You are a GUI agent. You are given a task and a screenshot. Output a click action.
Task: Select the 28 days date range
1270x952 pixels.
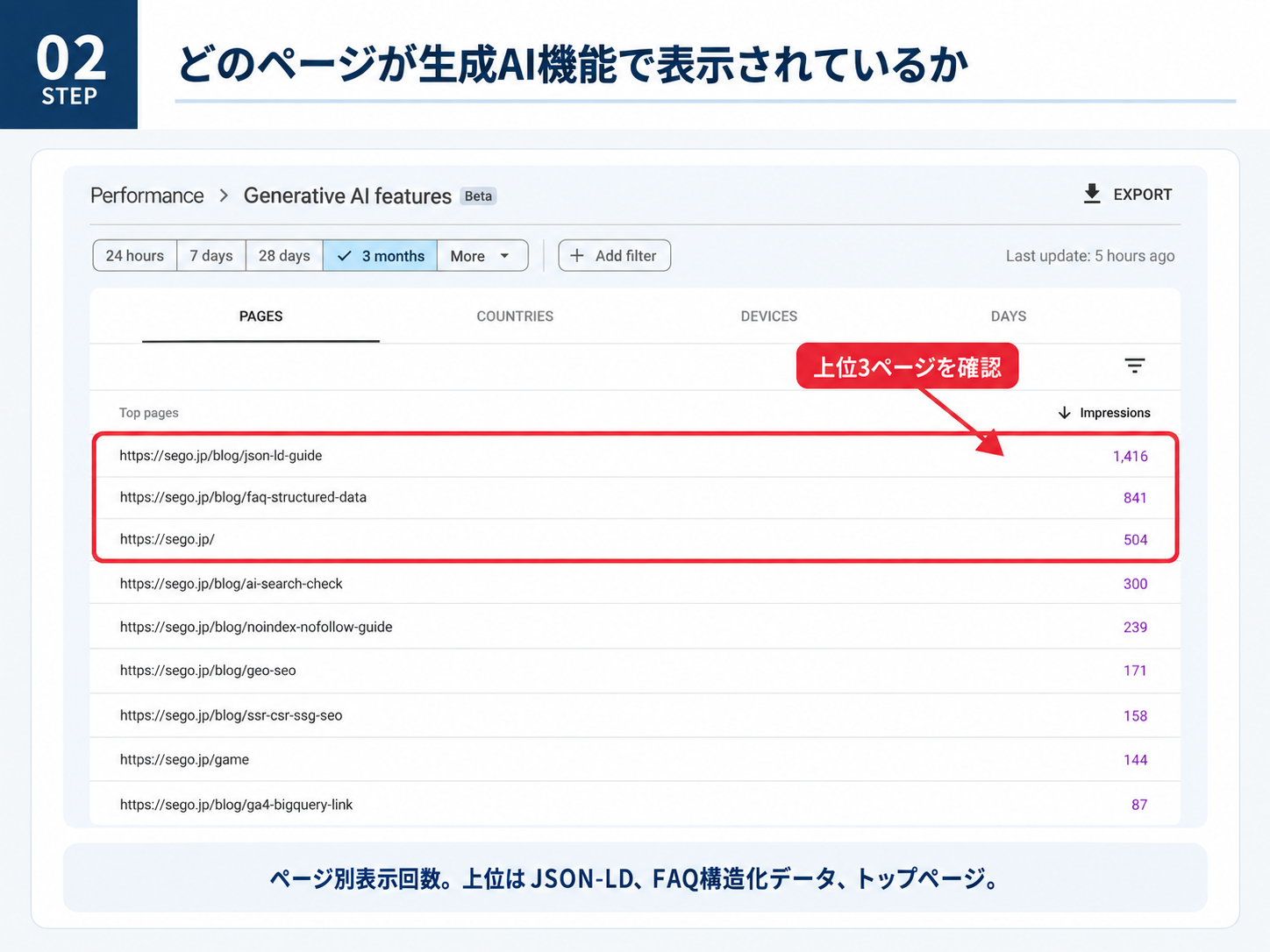284,256
